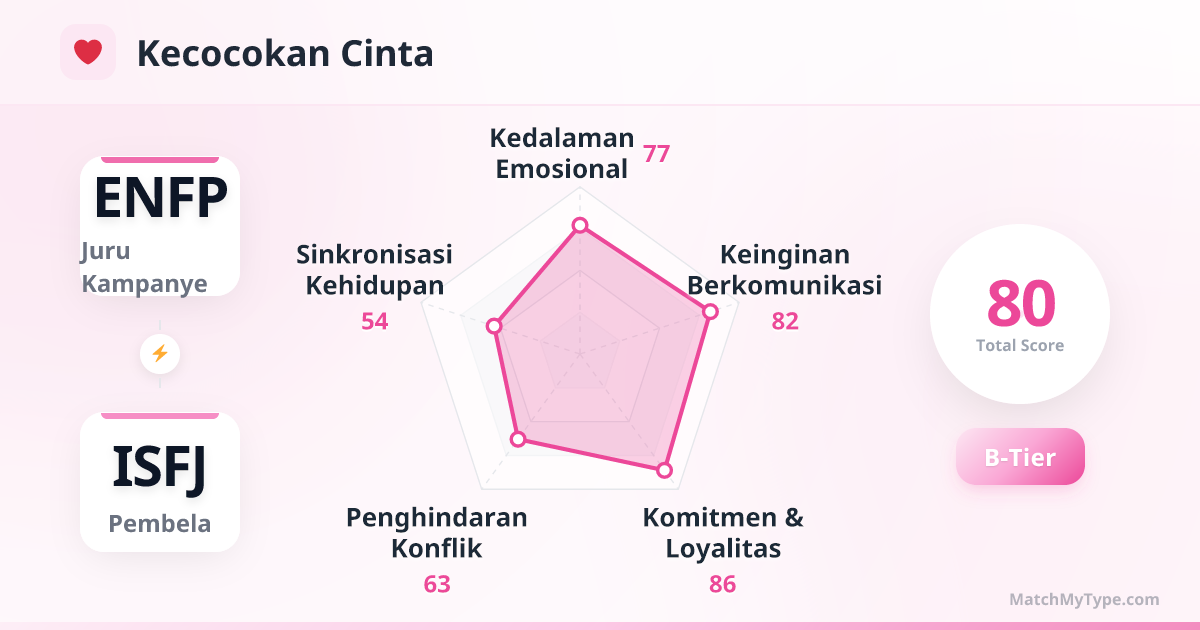Image resolution: width=1200 pixels, height=630 pixels.
Task: Click the red heart icon
Action: (x=88, y=52)
